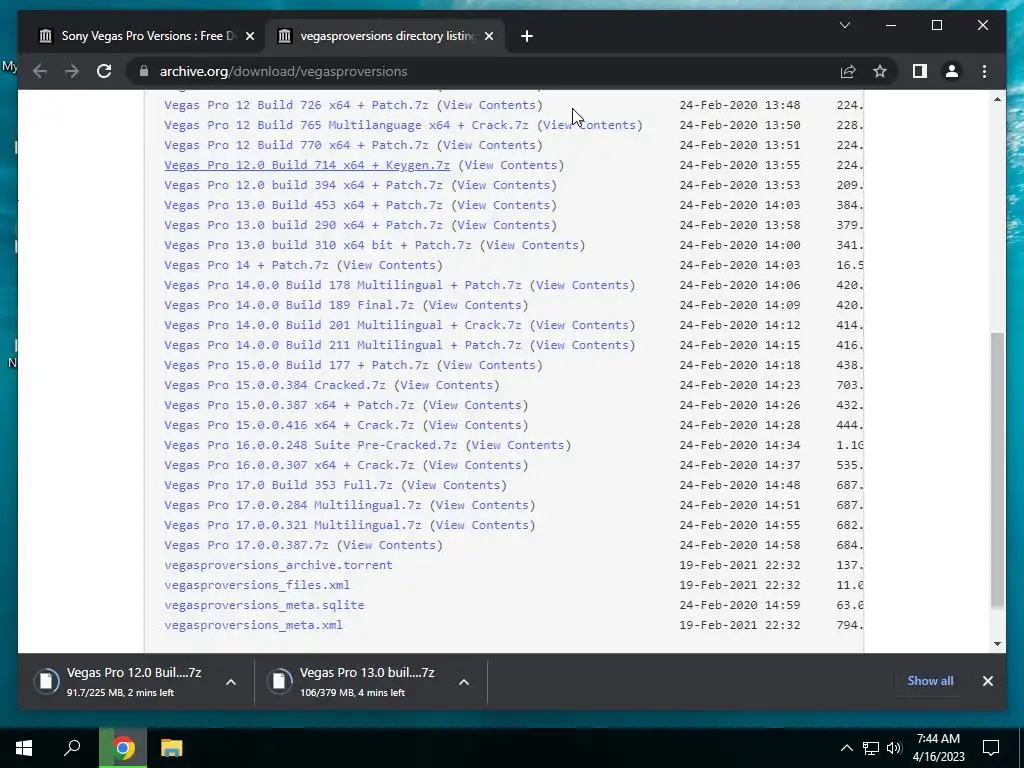Image resolution: width=1024 pixels, height=768 pixels.
Task: Download Vegas Pro 13.0 Build 453 x64 + Patch.7z
Action: click(303, 205)
